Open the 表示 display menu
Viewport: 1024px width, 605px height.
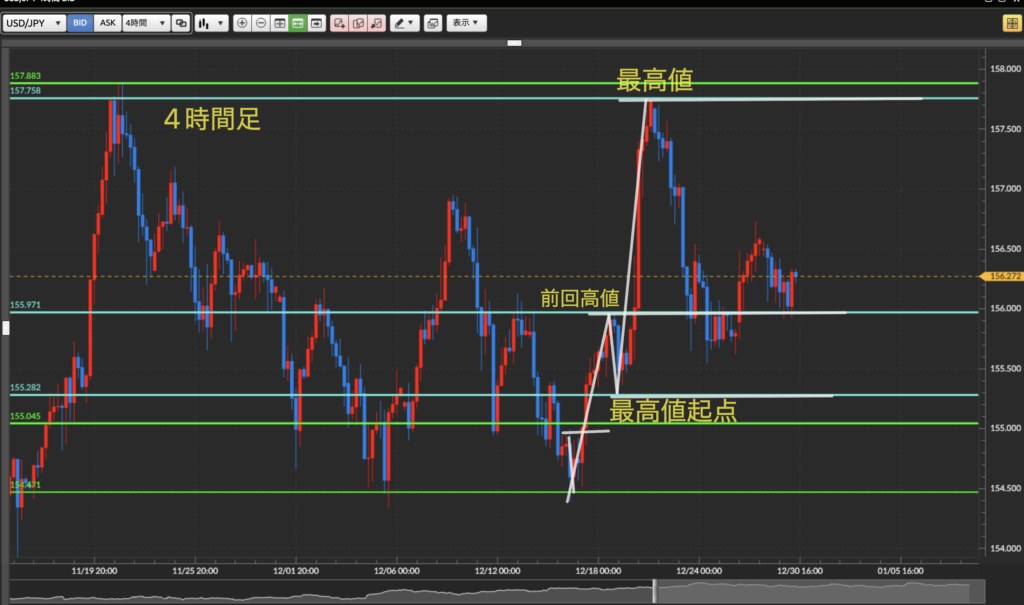(466, 23)
